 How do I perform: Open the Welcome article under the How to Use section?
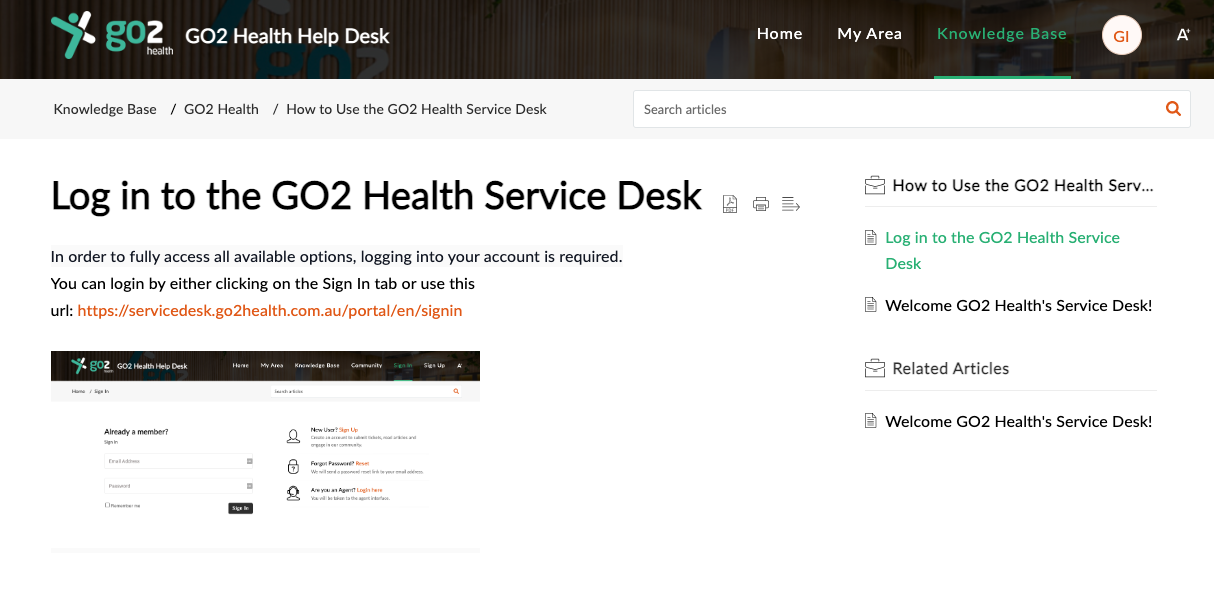click(x=1019, y=305)
